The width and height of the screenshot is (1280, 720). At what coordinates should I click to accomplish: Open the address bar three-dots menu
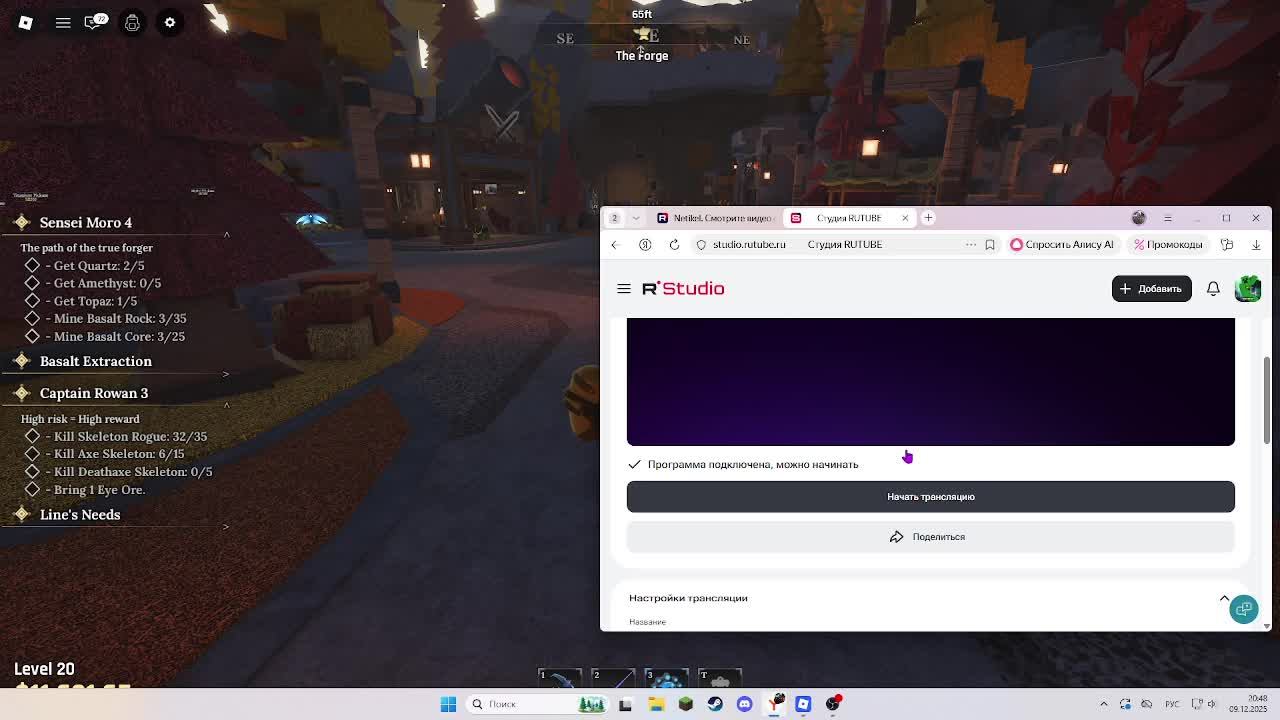(x=971, y=245)
